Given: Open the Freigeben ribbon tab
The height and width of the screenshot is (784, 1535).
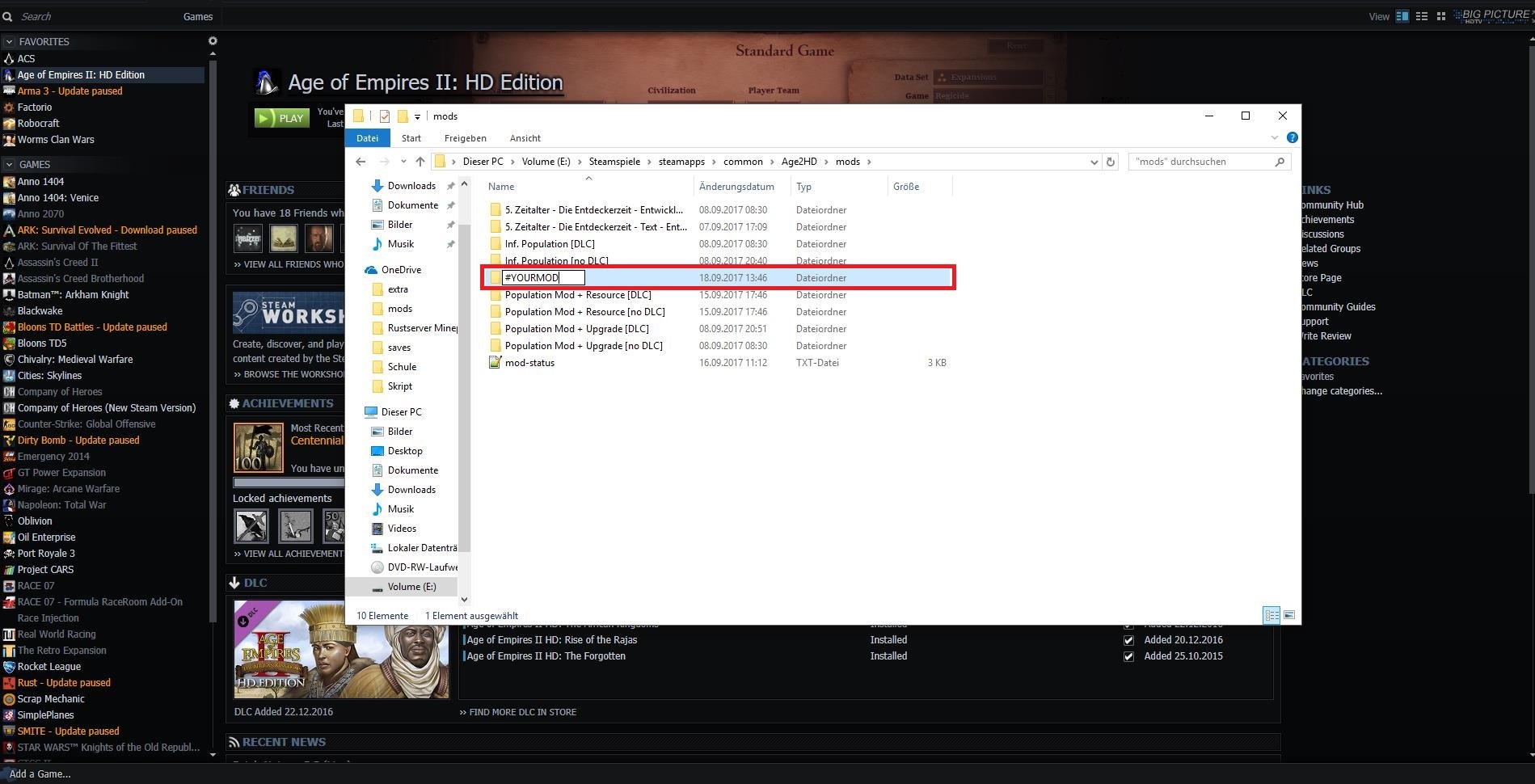Looking at the screenshot, I should [x=466, y=138].
